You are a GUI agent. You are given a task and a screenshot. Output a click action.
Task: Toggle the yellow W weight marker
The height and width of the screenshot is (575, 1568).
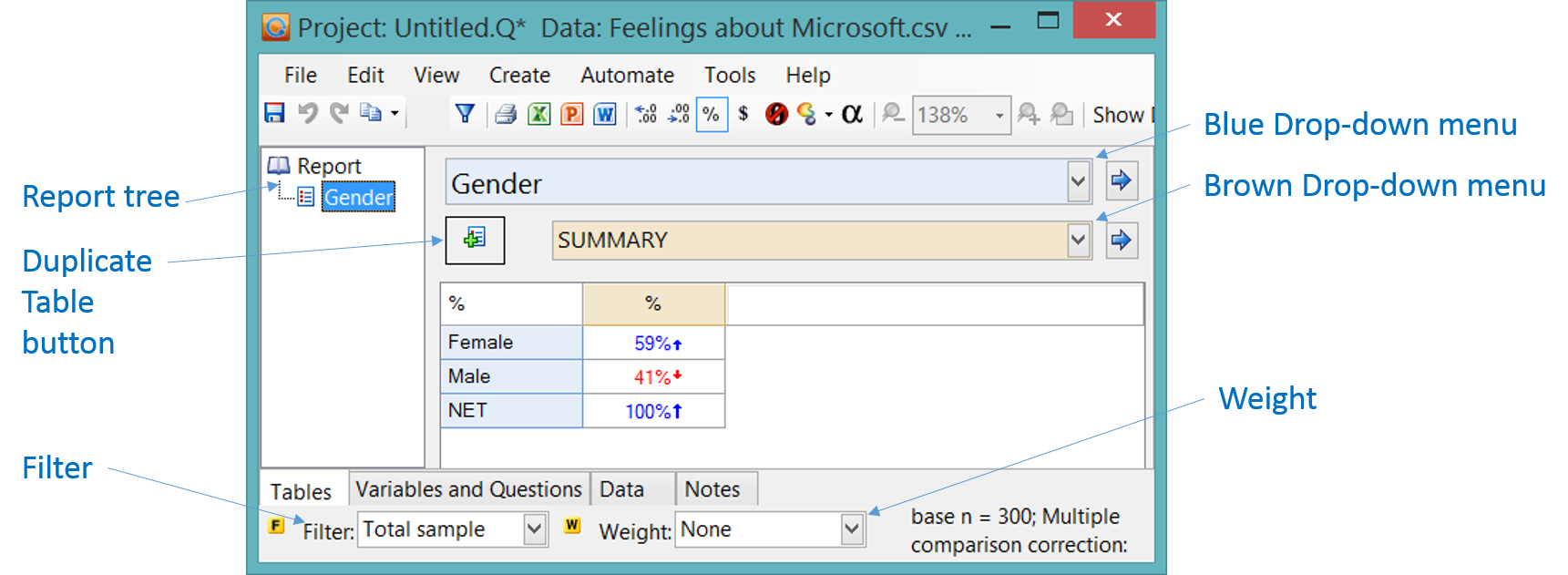(572, 526)
